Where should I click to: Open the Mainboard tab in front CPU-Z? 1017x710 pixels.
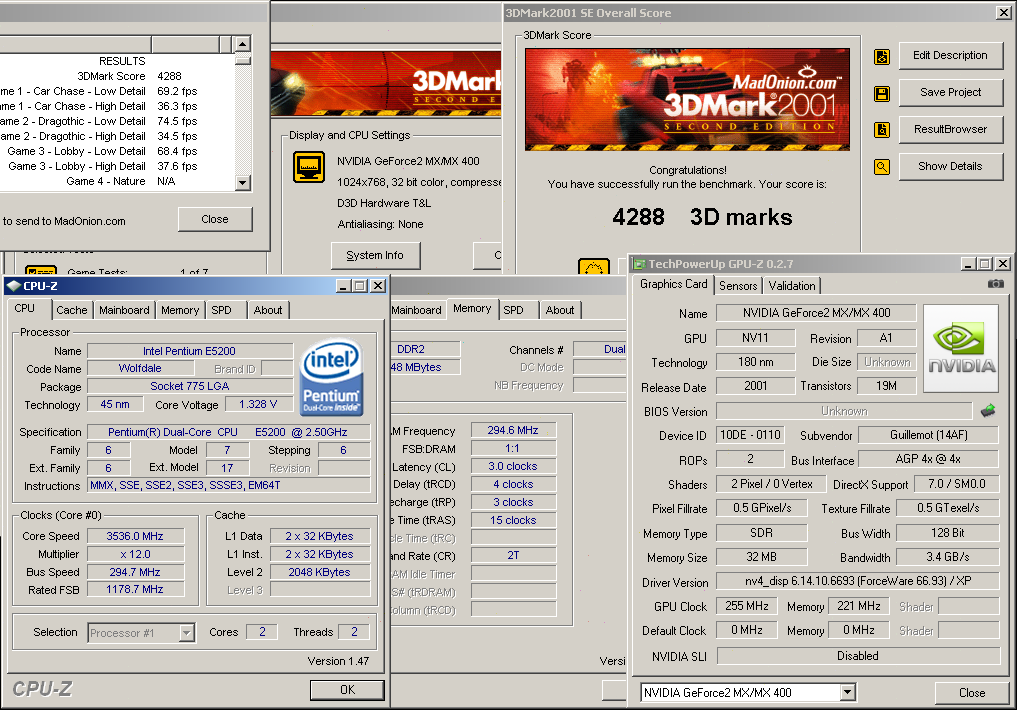[x=124, y=310]
